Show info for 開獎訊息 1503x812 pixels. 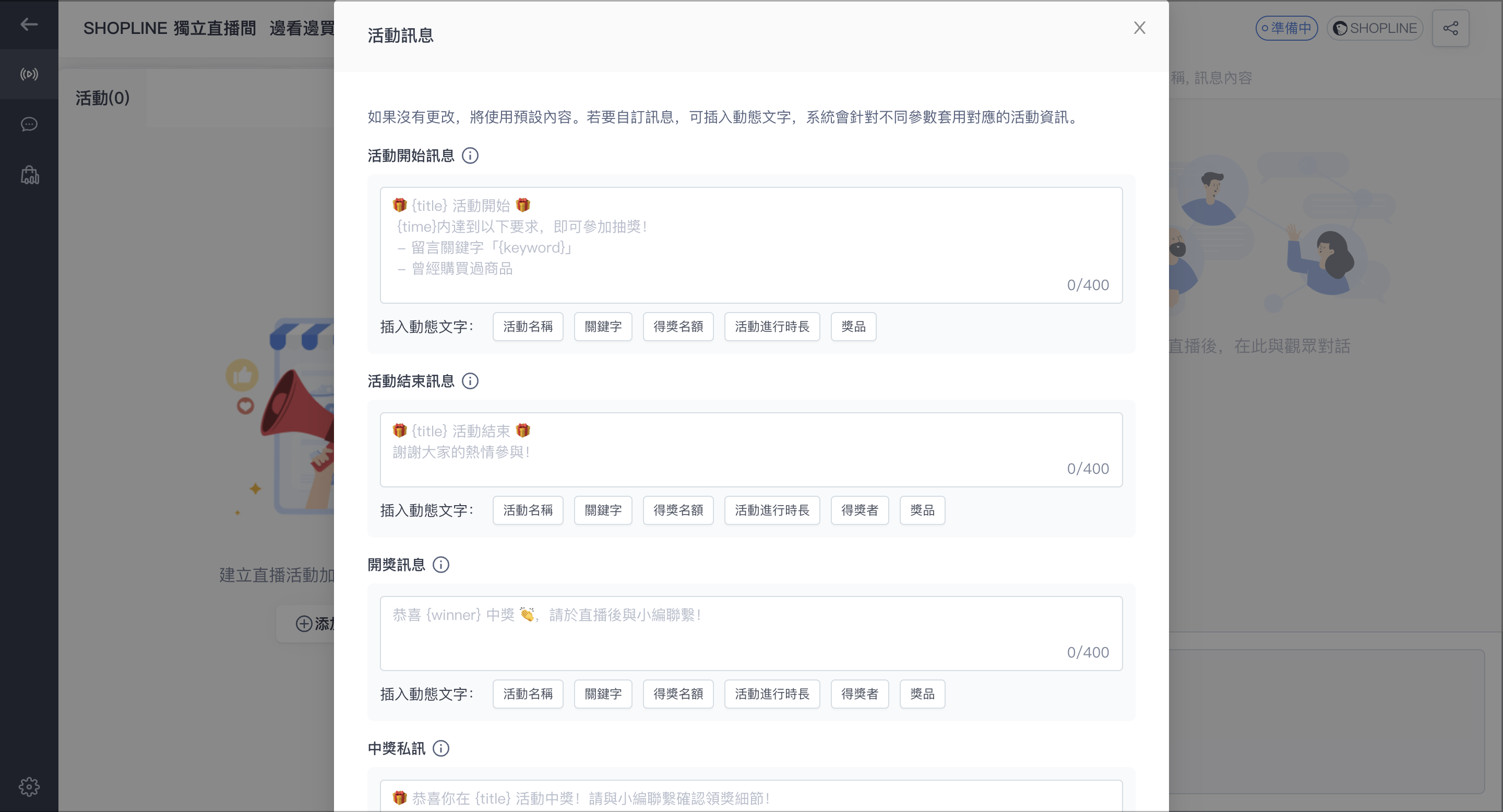click(x=440, y=565)
